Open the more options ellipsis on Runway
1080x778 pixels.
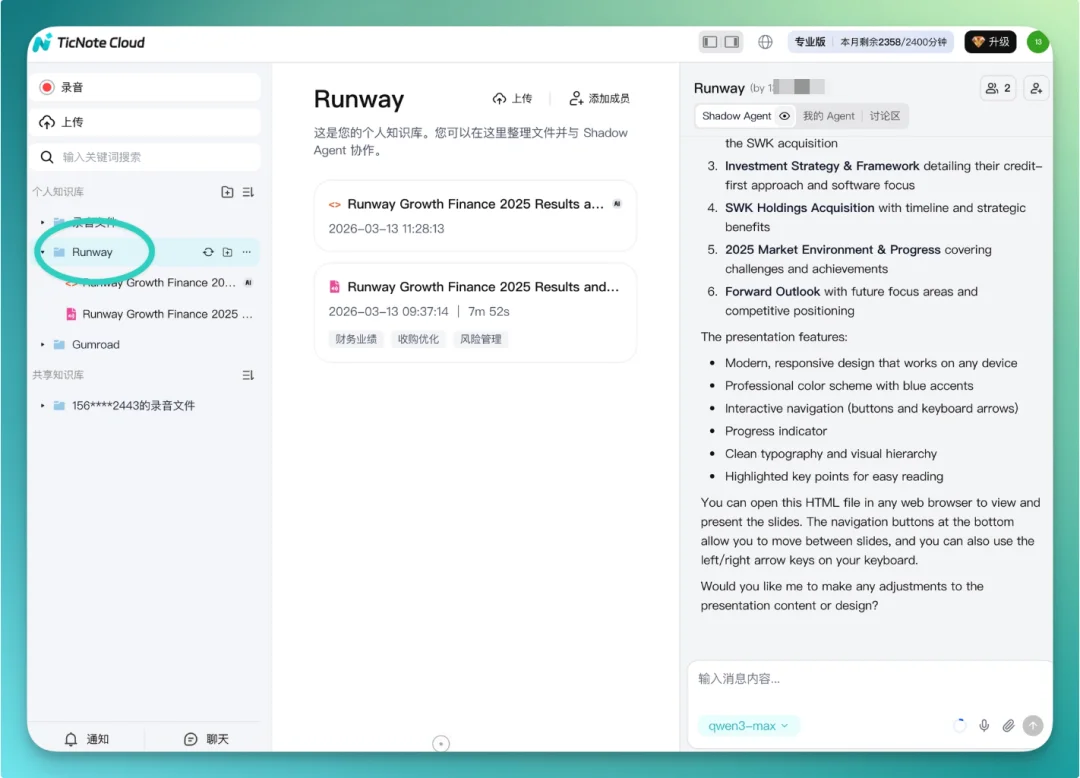247,252
